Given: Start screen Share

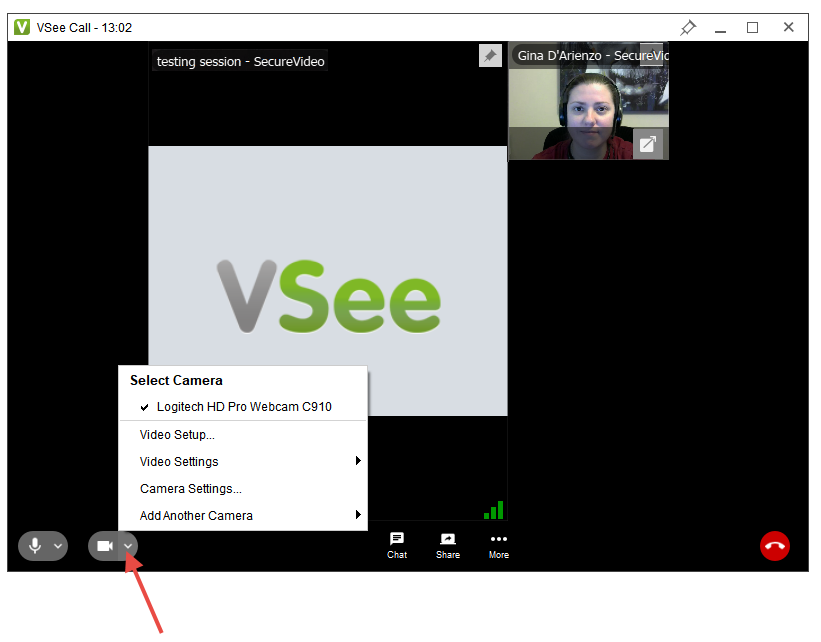Looking at the screenshot, I should [x=448, y=546].
